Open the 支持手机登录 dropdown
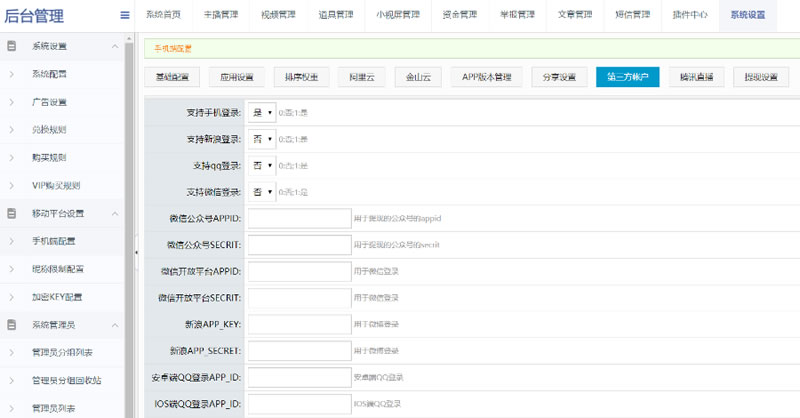This screenshot has width=800, height=418. pyautogui.click(x=262, y=113)
